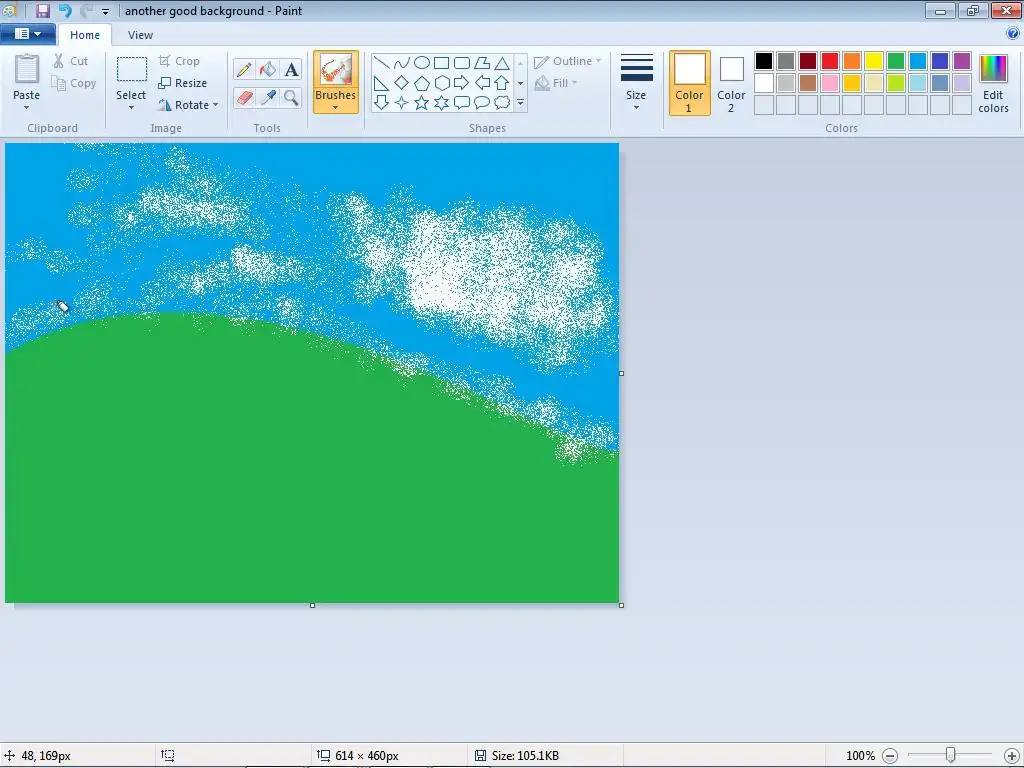1024x768 pixels.
Task: Choose the Line shape
Action: (x=381, y=63)
